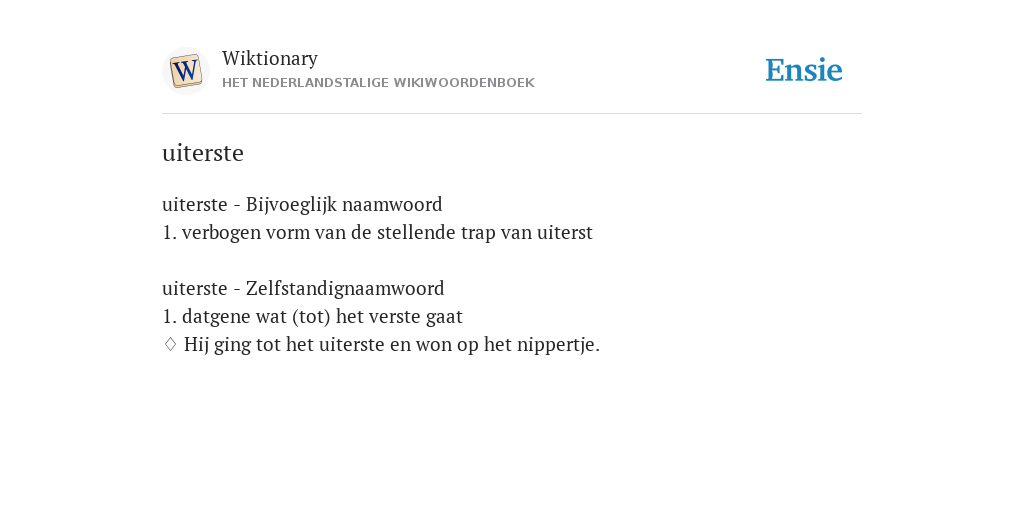Open the Ensie logo link

pyautogui.click(x=804, y=70)
